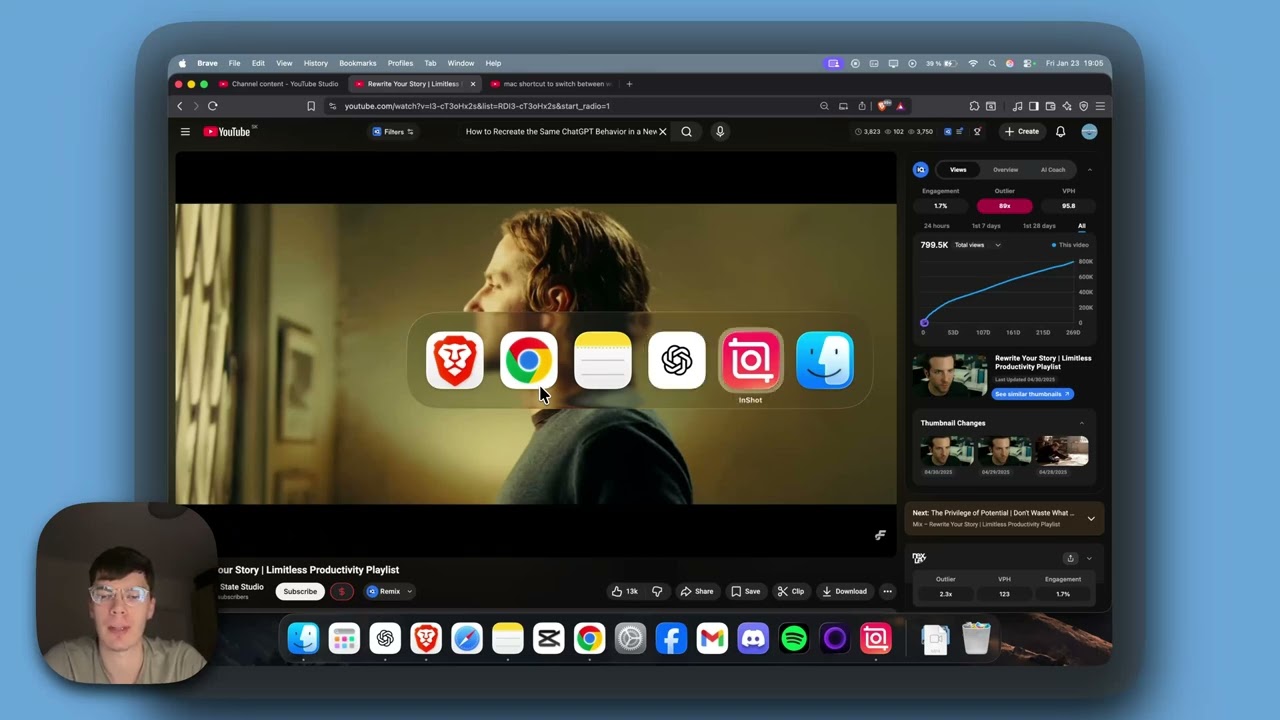This screenshot has width=1280, height=720.
Task: Expand the Nexlev panel chevron
Action: pyautogui.click(x=1089, y=558)
